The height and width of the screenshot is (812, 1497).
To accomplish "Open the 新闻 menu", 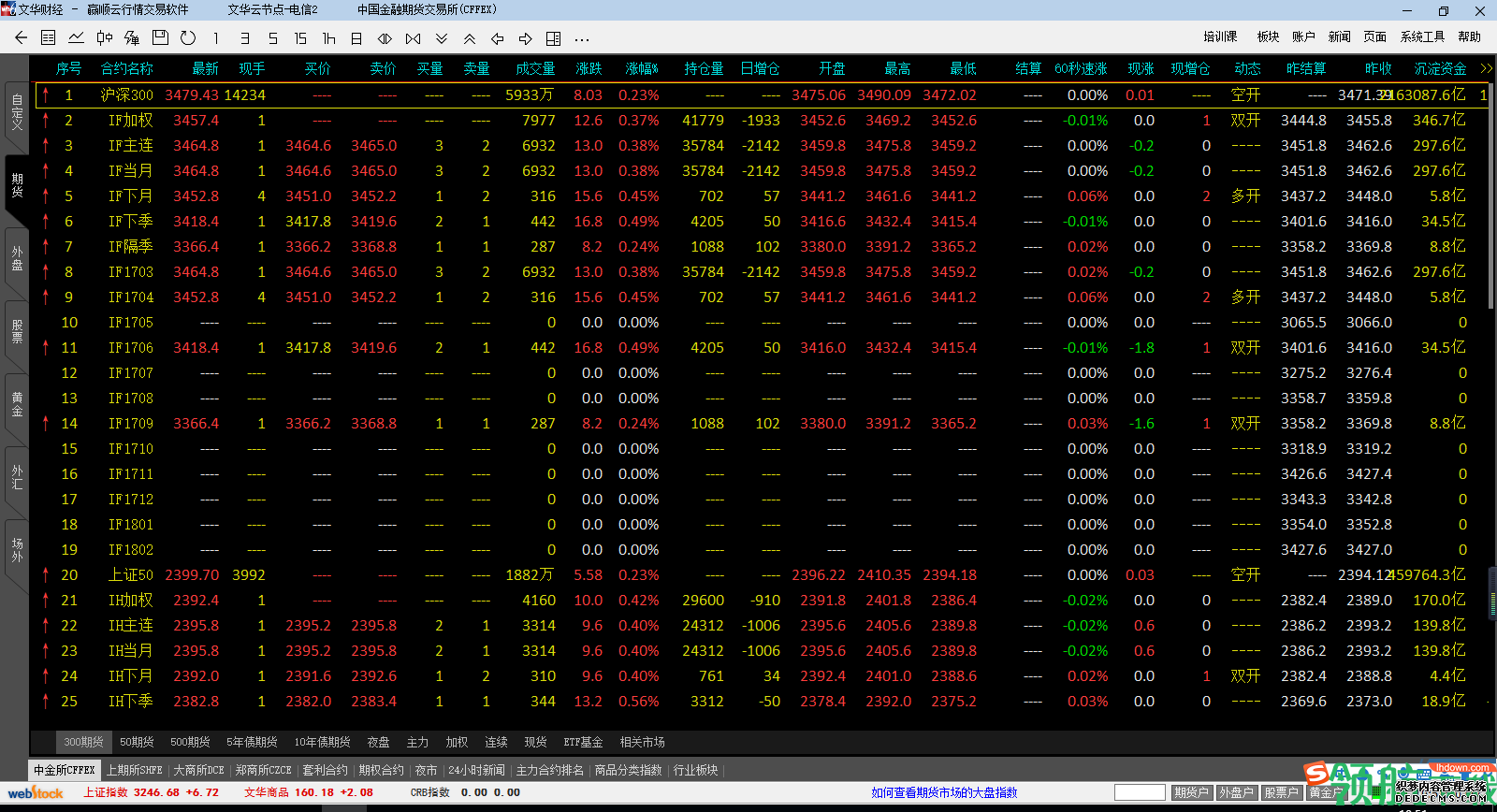I will [x=1339, y=36].
